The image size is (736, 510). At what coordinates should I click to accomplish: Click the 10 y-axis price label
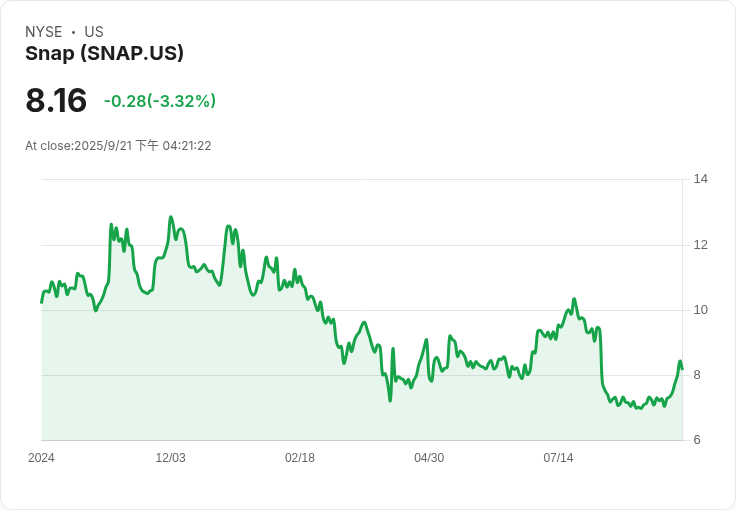point(701,310)
